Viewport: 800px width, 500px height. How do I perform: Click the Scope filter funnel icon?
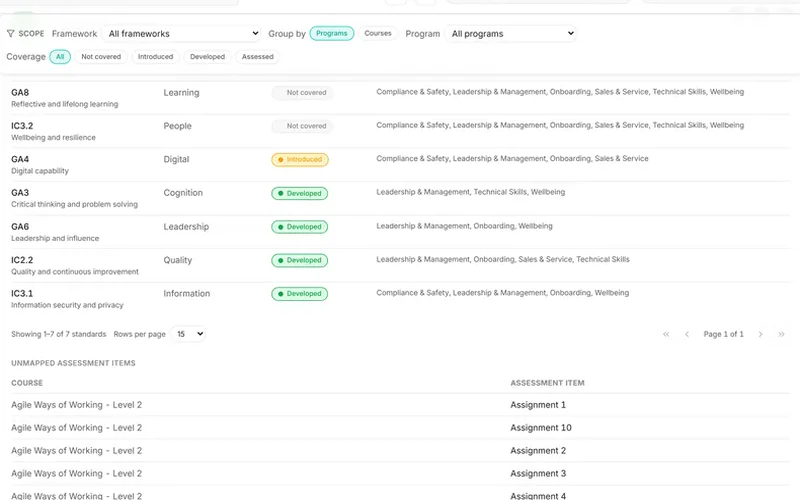(x=10, y=34)
